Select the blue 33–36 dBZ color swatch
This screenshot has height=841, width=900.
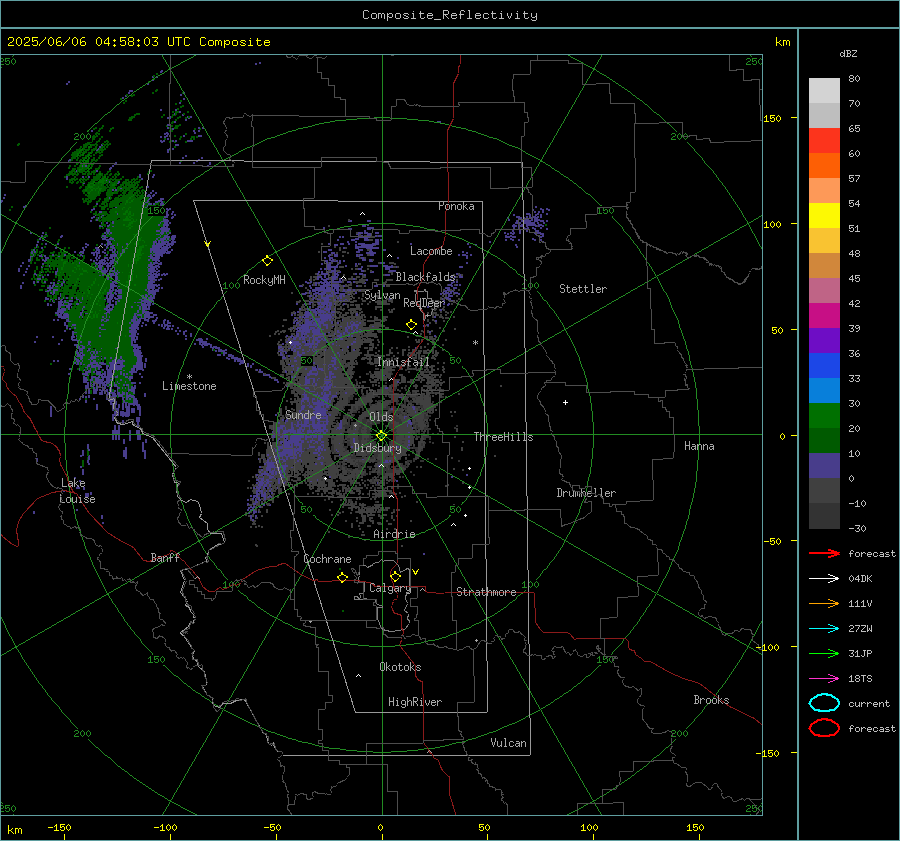[824, 366]
